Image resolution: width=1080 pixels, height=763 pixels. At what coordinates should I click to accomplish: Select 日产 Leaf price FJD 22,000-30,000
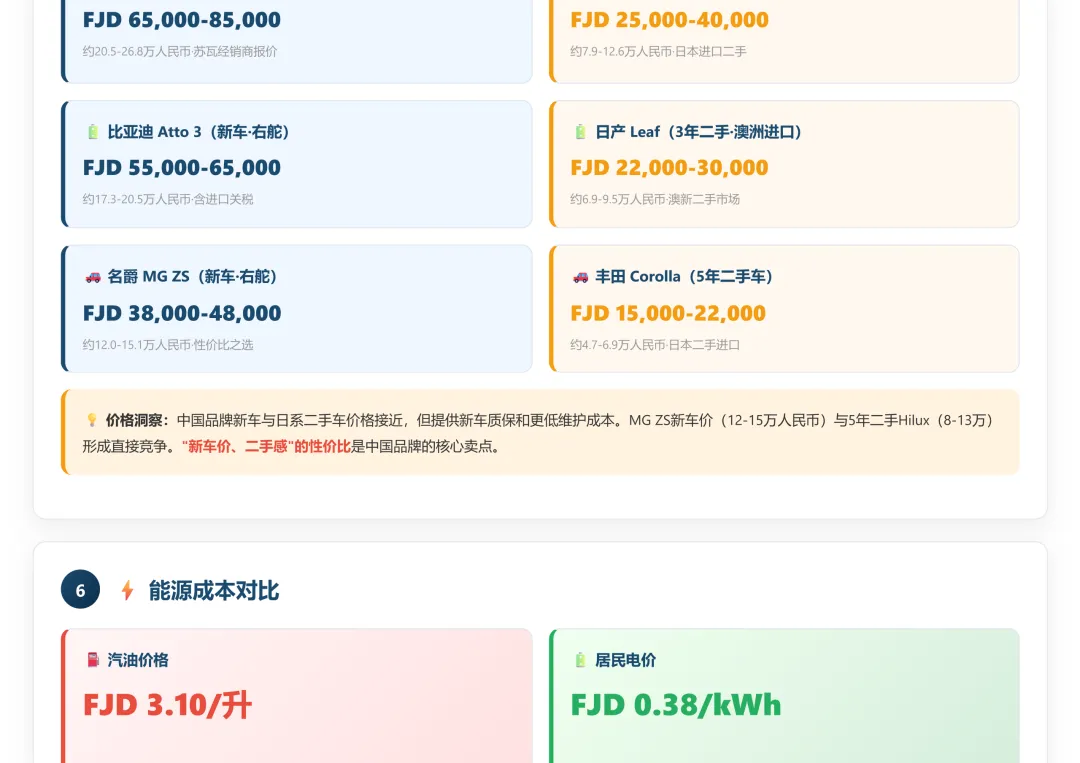(x=669, y=168)
